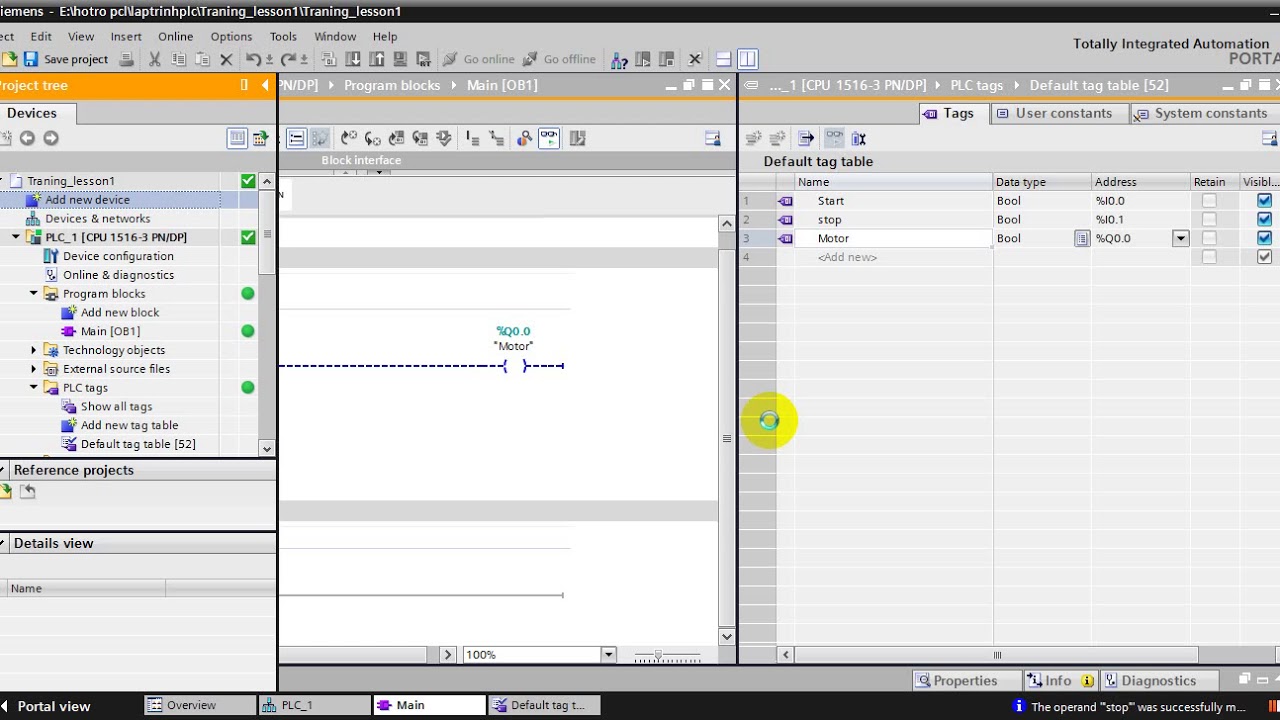
Task: Open the Online menu
Action: coord(175,36)
